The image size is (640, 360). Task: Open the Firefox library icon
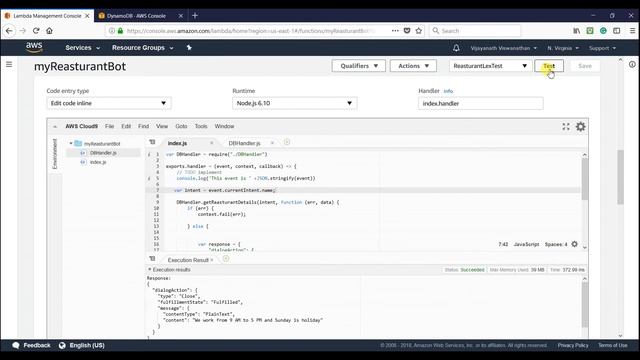point(576,31)
